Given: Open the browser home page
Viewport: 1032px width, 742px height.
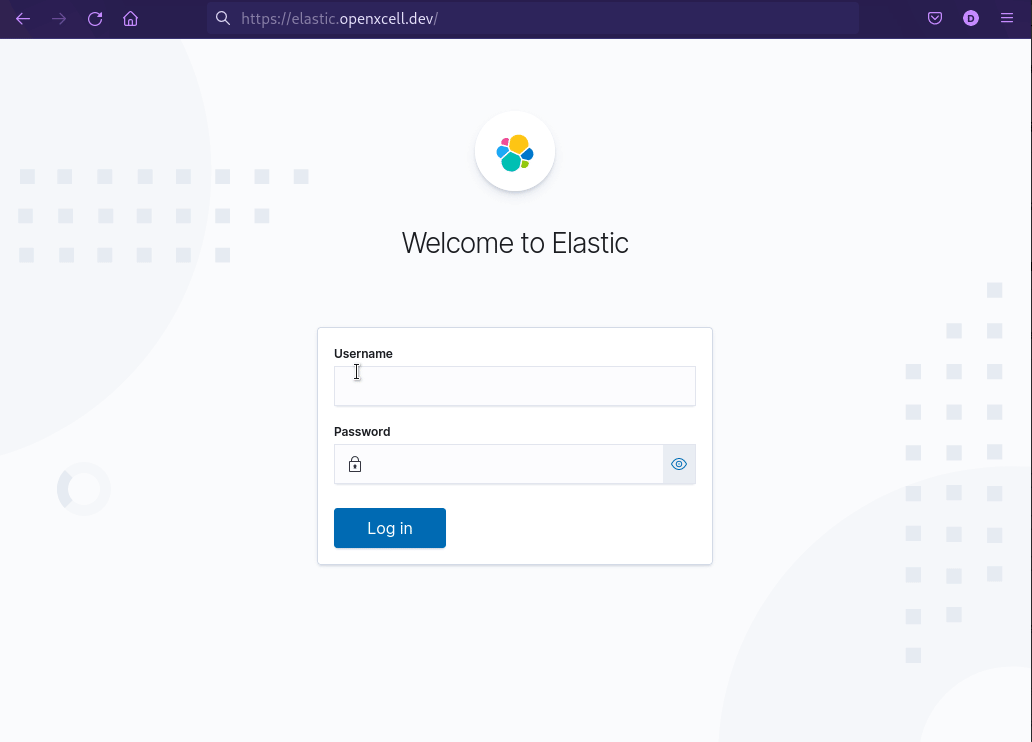Looking at the screenshot, I should 131,19.
